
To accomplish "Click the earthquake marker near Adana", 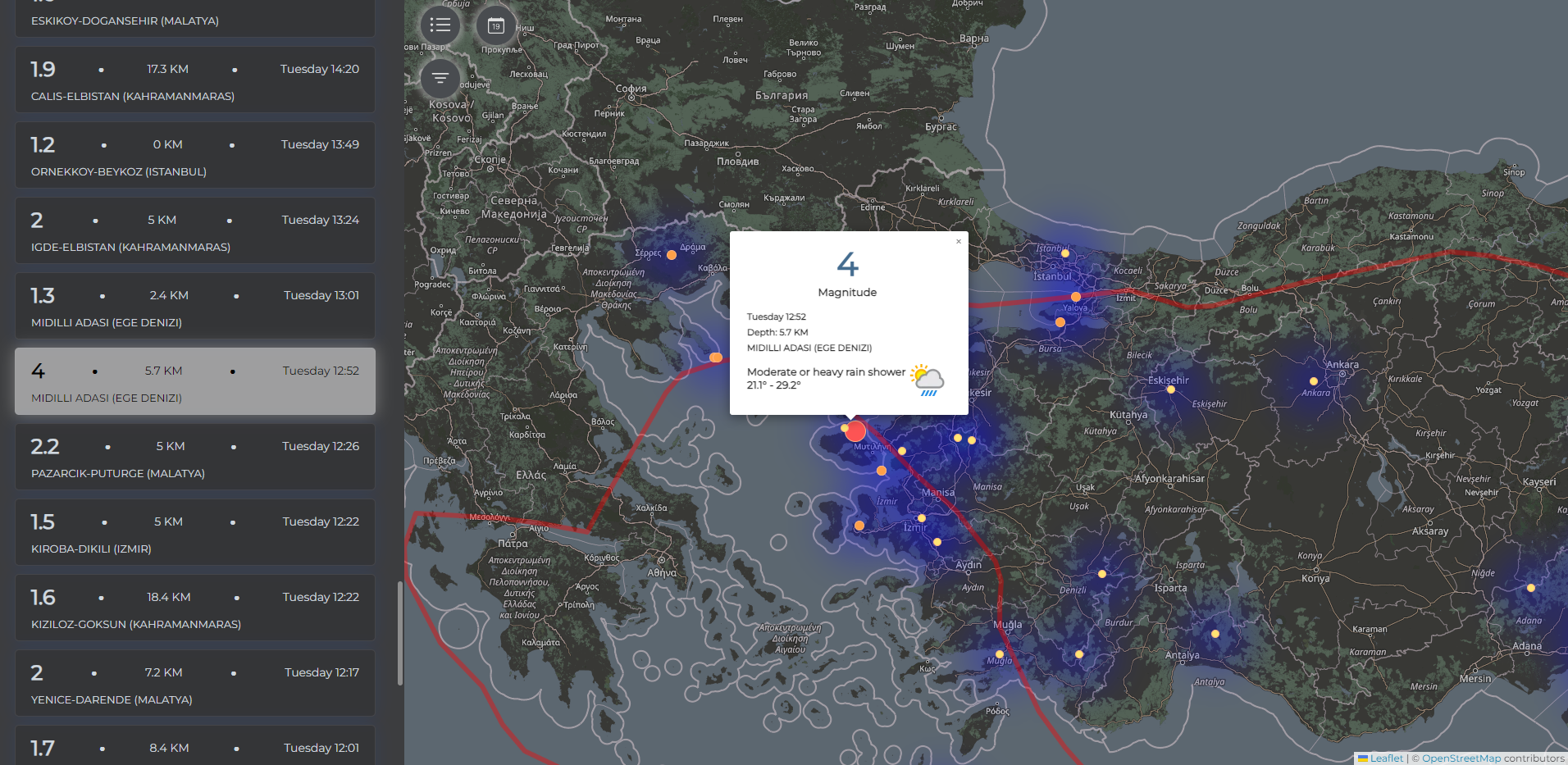I will coord(1530,588).
